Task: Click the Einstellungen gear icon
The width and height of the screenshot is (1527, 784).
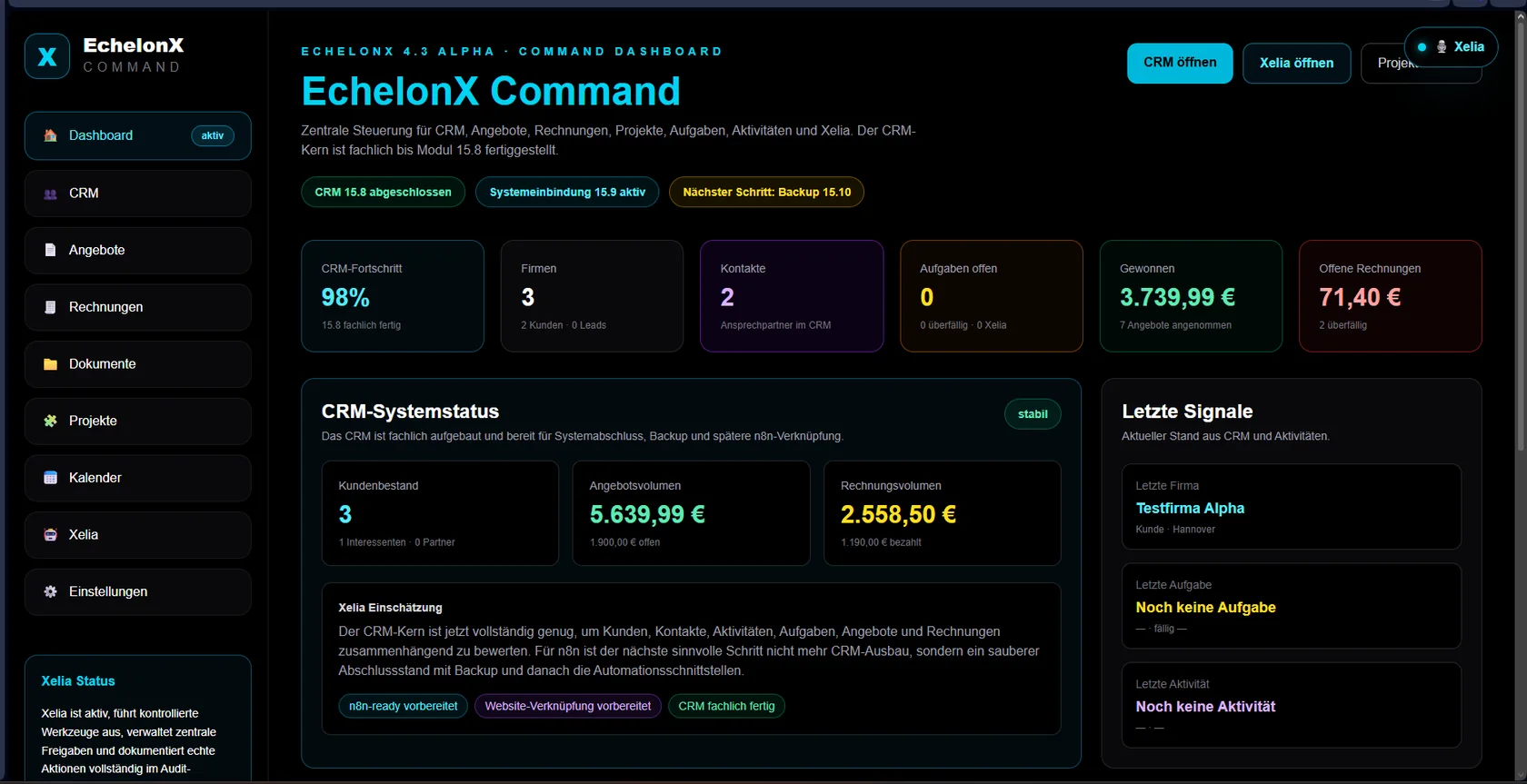Action: point(51,591)
